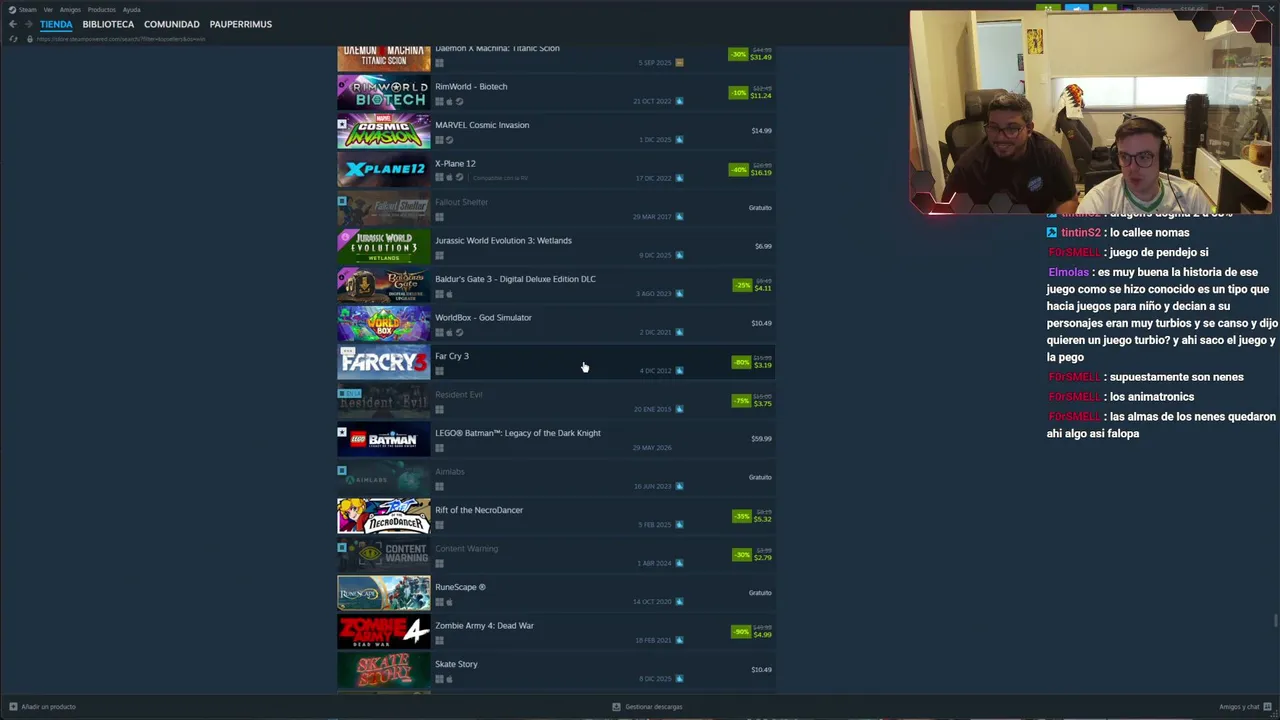1280x720 pixels.
Task: Open the Amigos menu
Action: (x=70, y=10)
